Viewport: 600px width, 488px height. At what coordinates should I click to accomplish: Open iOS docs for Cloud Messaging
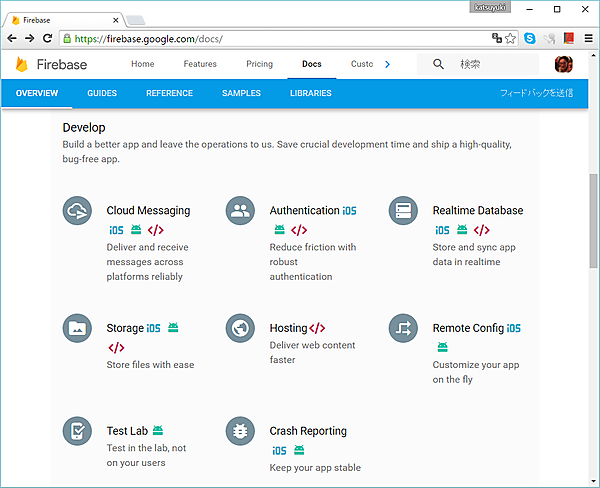pos(116,230)
